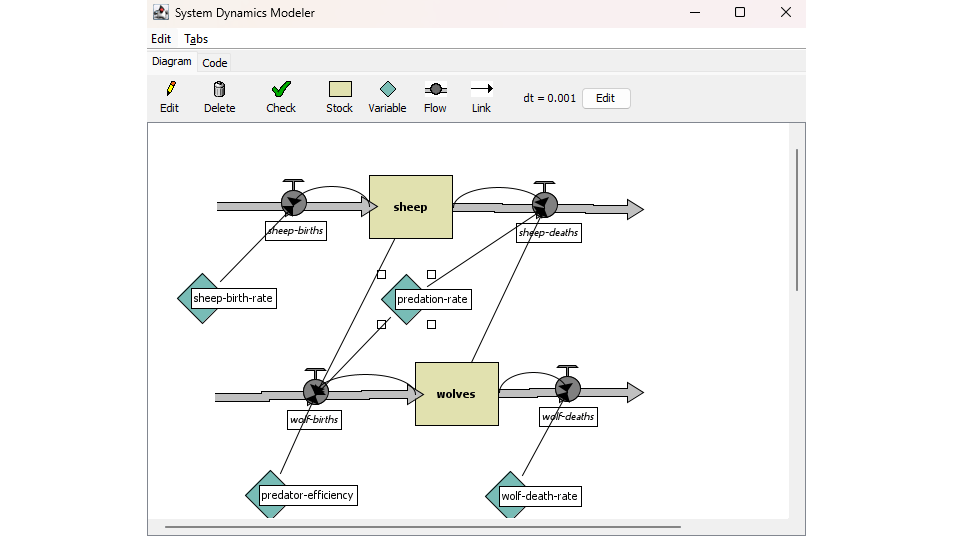Click the predation-rate label
This screenshot has width=953, height=536.
pyautogui.click(x=433, y=299)
